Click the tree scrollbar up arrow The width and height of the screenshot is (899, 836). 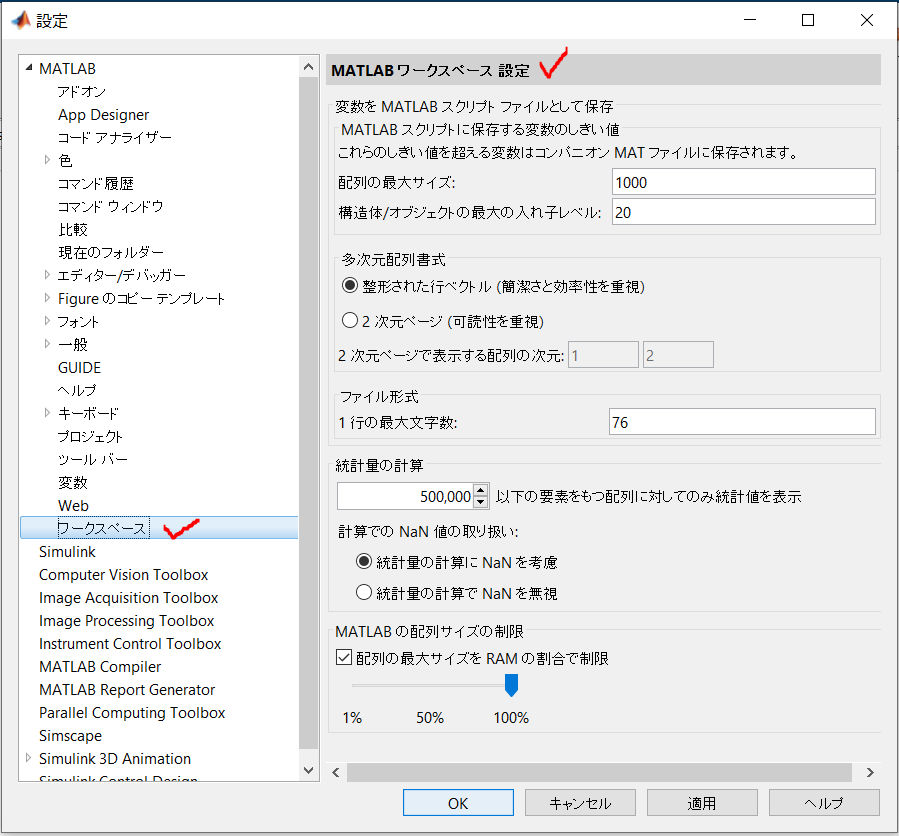308,67
